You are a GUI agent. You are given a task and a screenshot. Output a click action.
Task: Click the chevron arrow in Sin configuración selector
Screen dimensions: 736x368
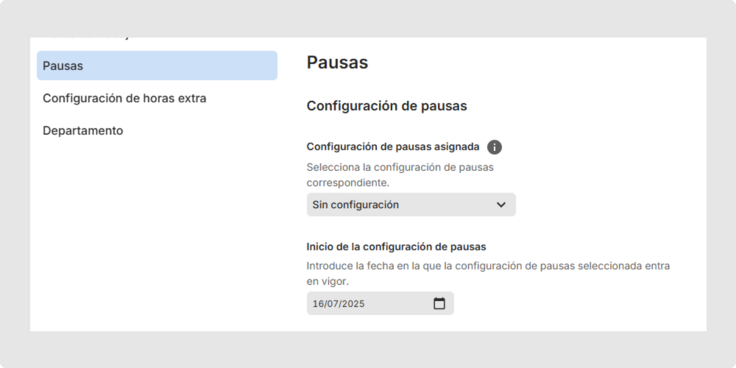click(501, 205)
